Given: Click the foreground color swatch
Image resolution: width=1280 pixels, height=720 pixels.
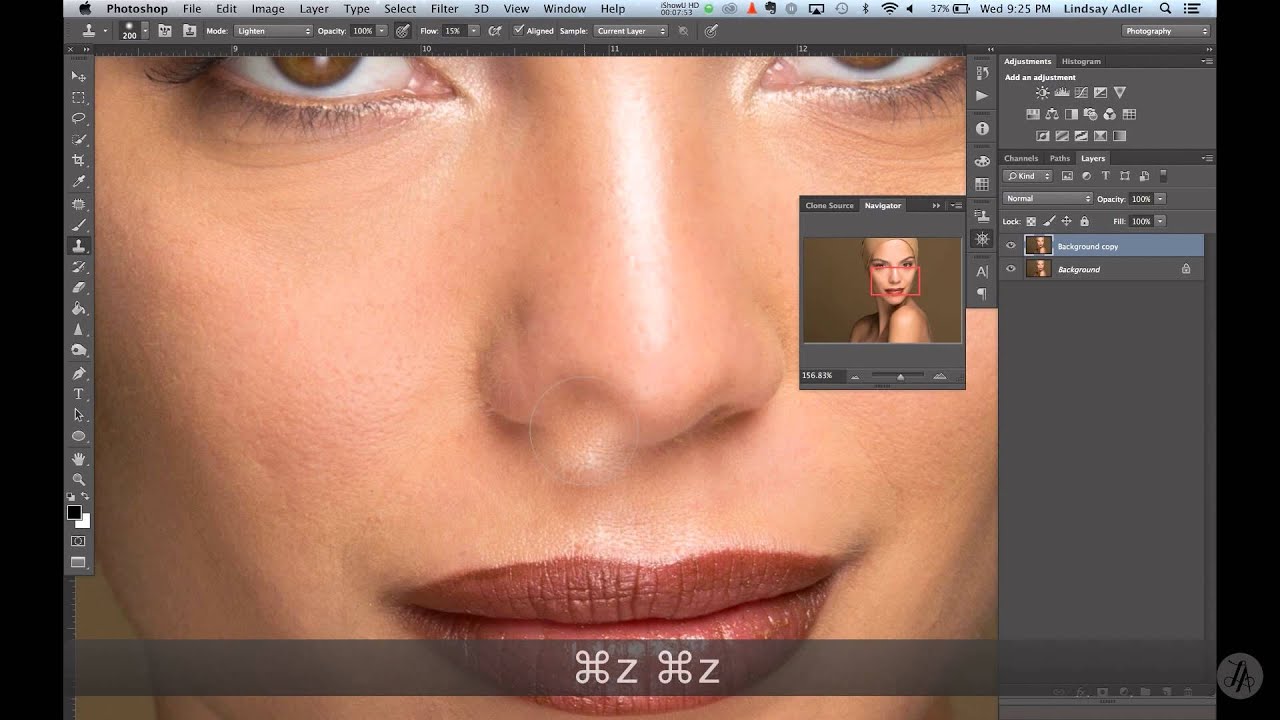Looking at the screenshot, I should [74, 512].
